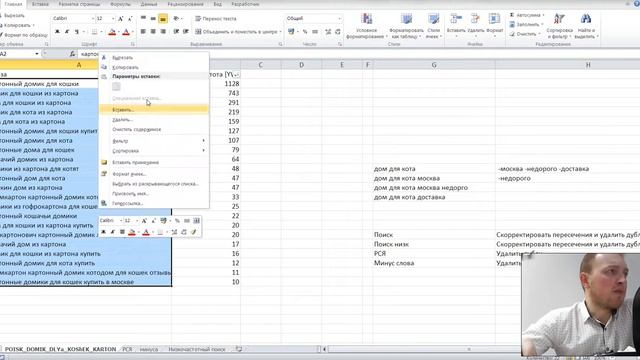Screen dimensions: 640x360
Task: Align cell content to top
Action: pyautogui.click(x=143, y=18)
